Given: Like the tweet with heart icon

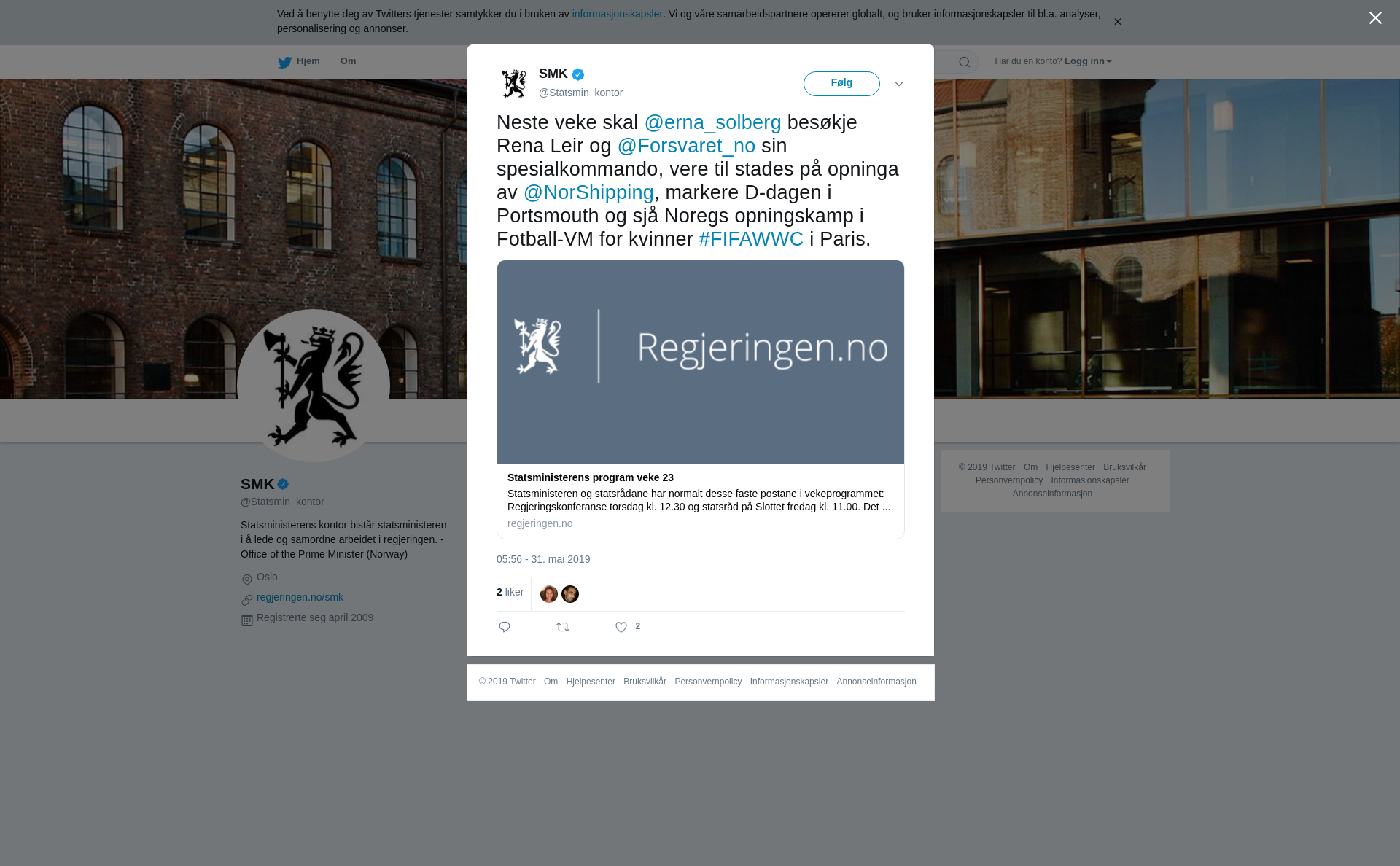Looking at the screenshot, I should point(621,627).
